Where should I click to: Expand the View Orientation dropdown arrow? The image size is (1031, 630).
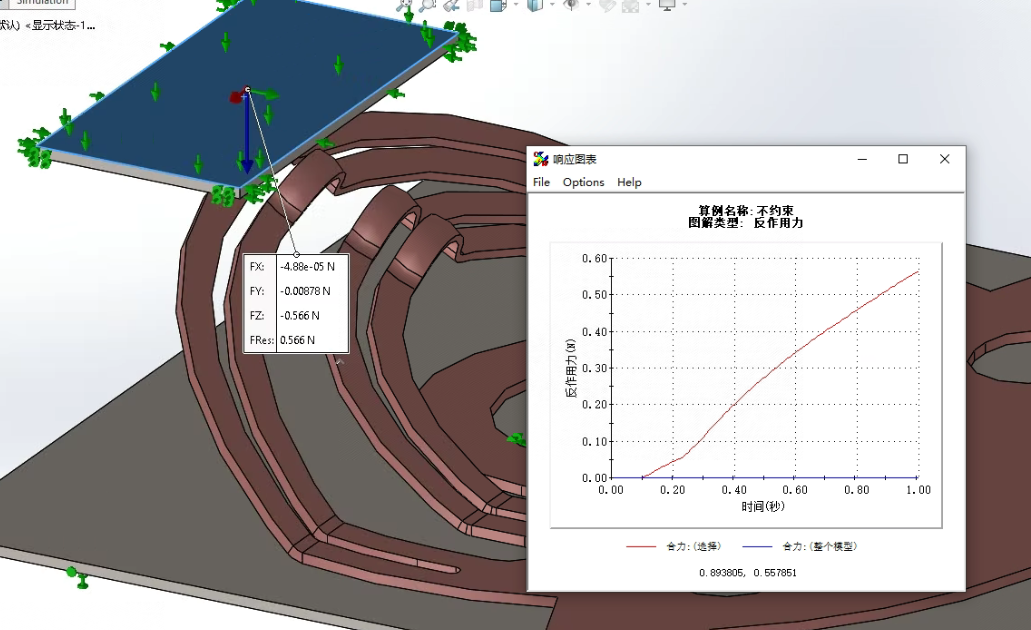pyautogui.click(x=516, y=6)
